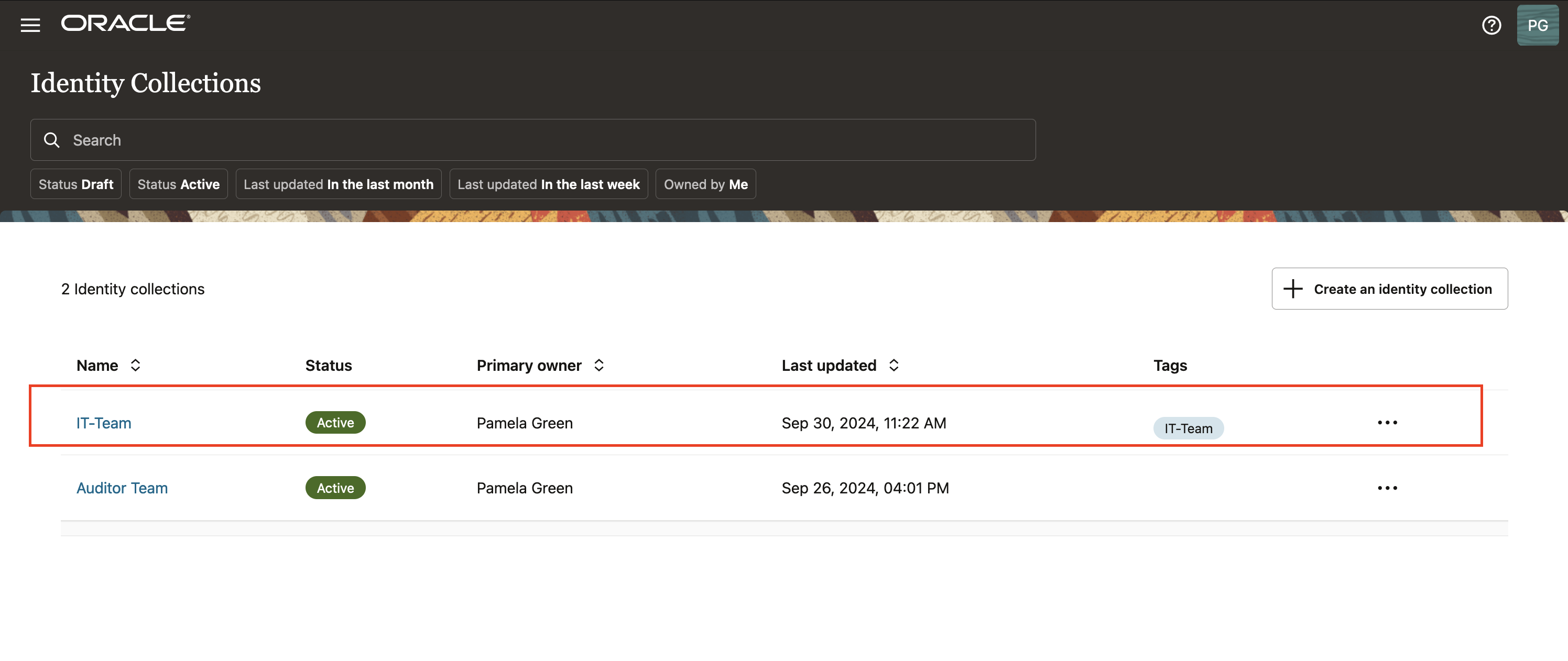The height and width of the screenshot is (661, 1568).
Task: Sort by Primary owner column arrows
Action: coord(598,365)
